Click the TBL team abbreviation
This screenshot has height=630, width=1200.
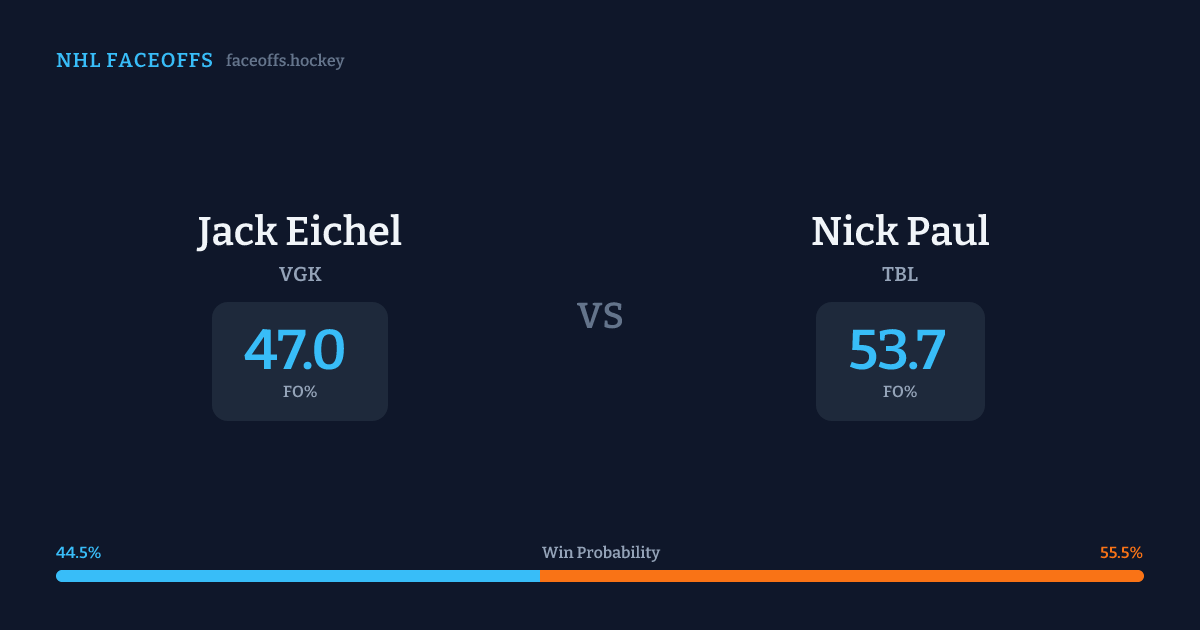[x=900, y=274]
